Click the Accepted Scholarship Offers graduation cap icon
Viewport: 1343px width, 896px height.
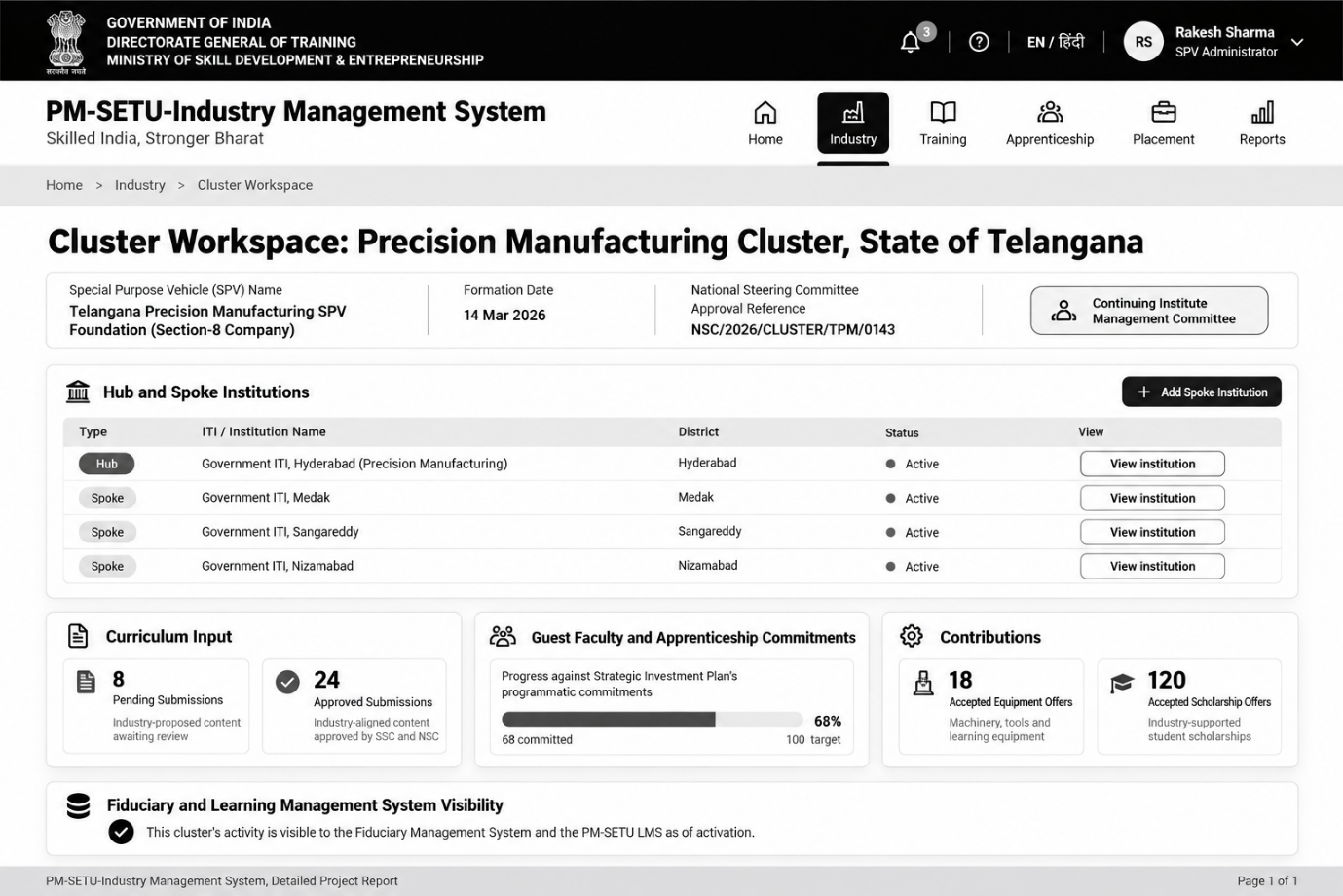(1122, 683)
